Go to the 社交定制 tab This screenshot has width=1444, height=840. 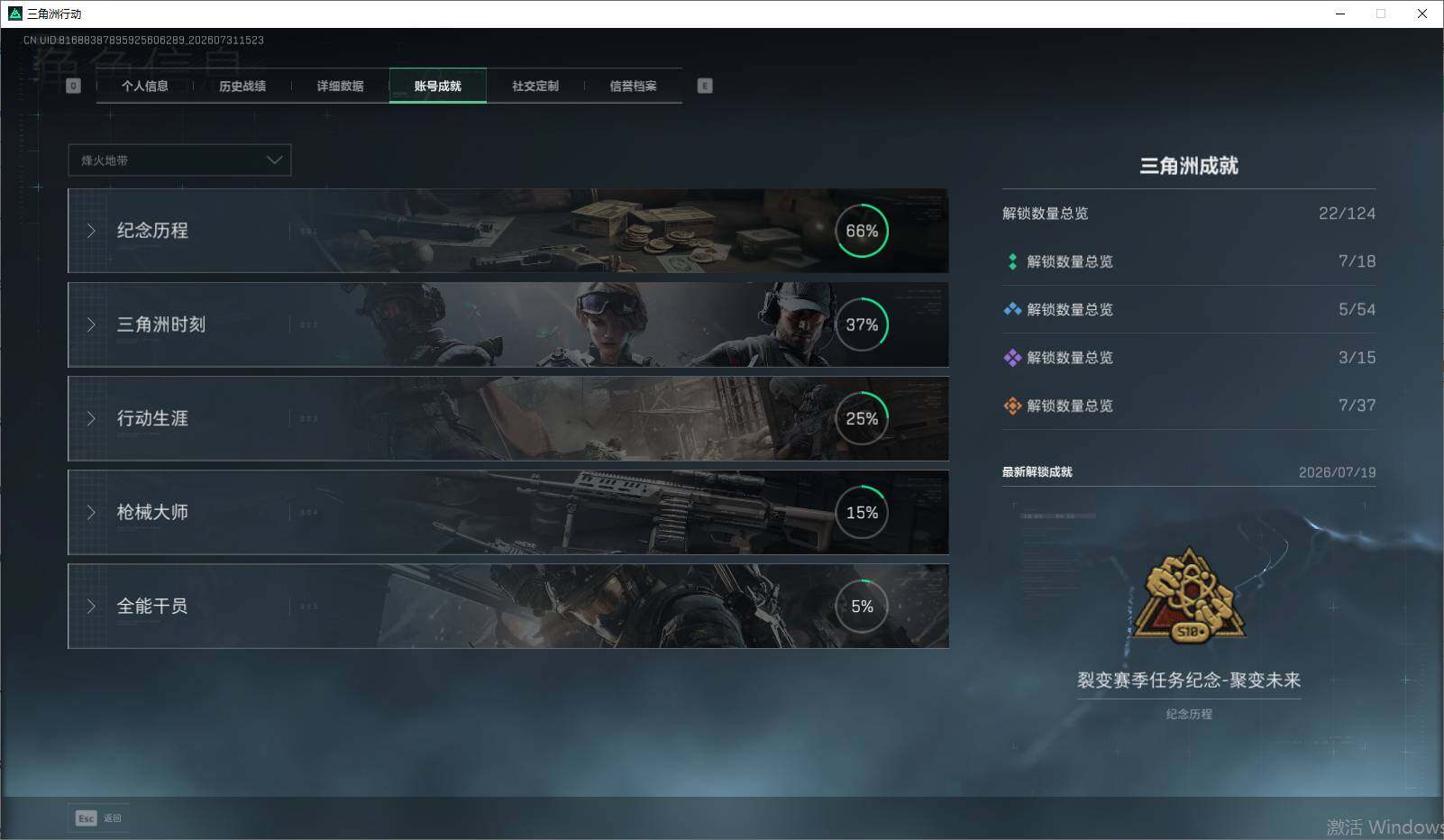535,86
